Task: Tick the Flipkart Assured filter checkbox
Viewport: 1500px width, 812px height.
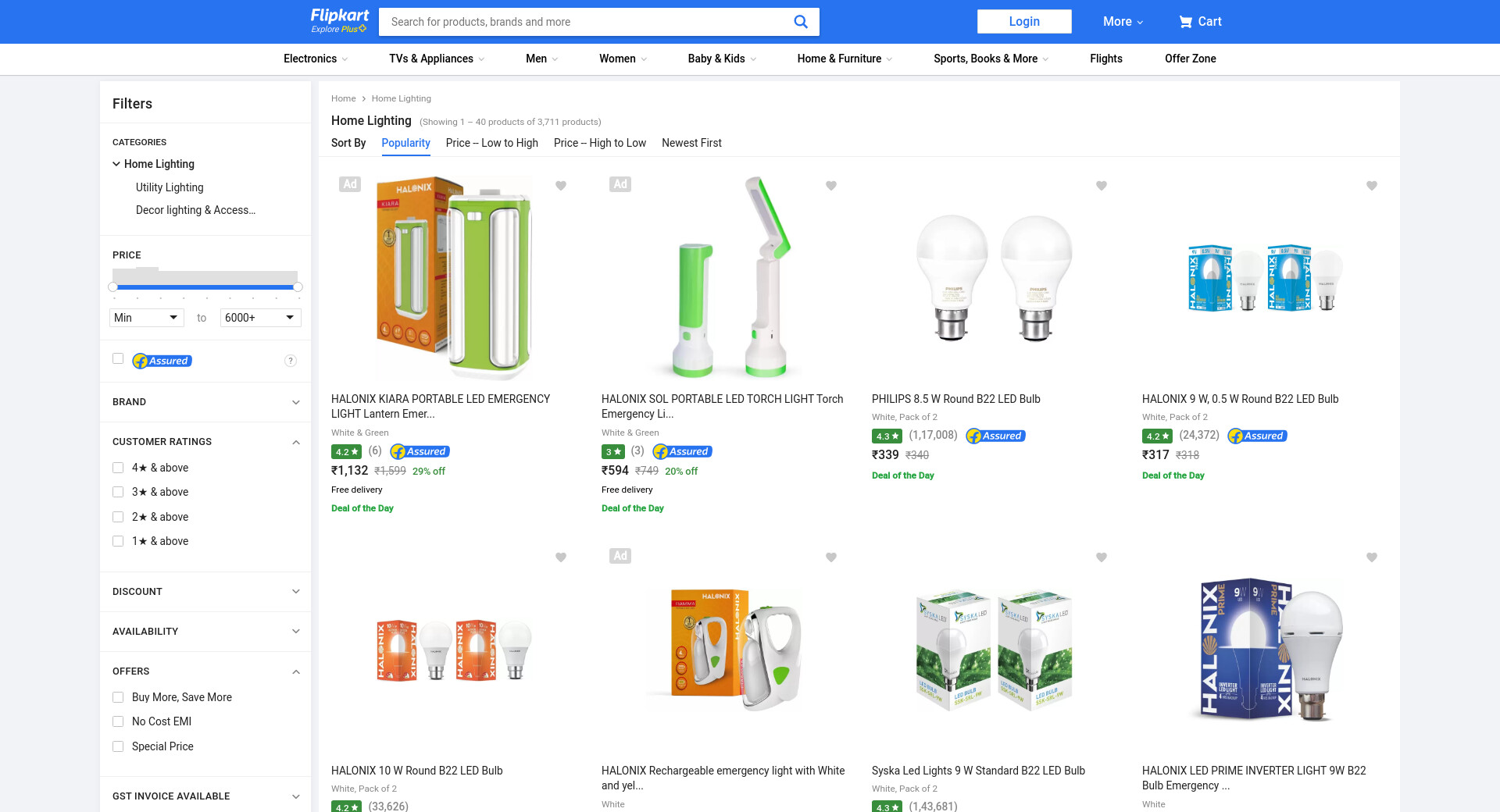Action: click(118, 359)
